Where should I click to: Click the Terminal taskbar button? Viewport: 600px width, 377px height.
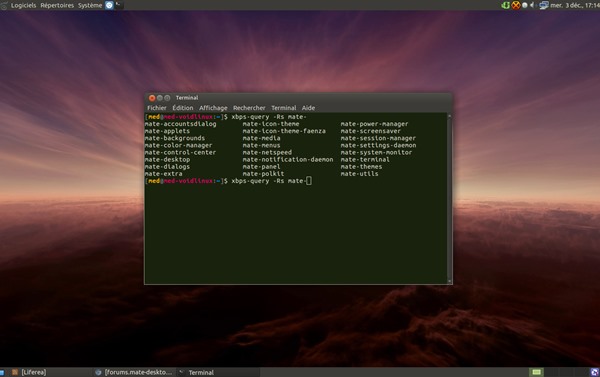[218, 372]
